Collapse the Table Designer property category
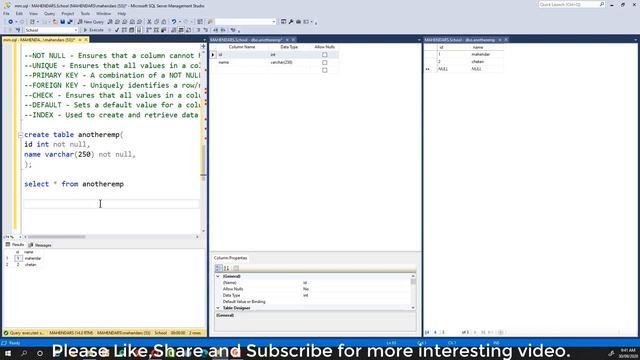Image resolution: width=640 pixels, height=360 pixels. tap(218, 308)
